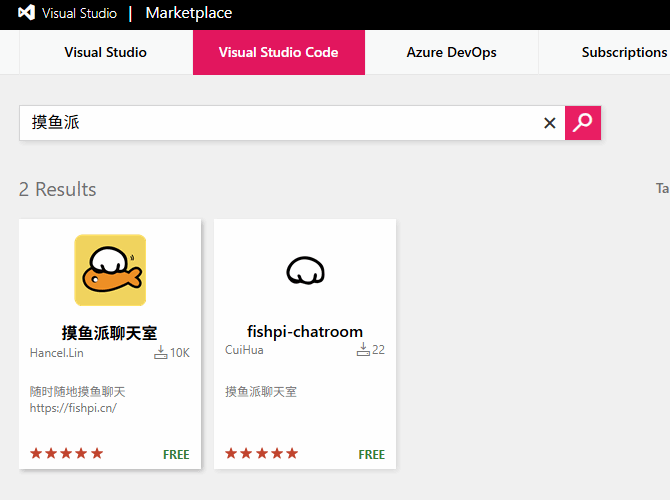Click publisher name CuiHua

[243, 351]
